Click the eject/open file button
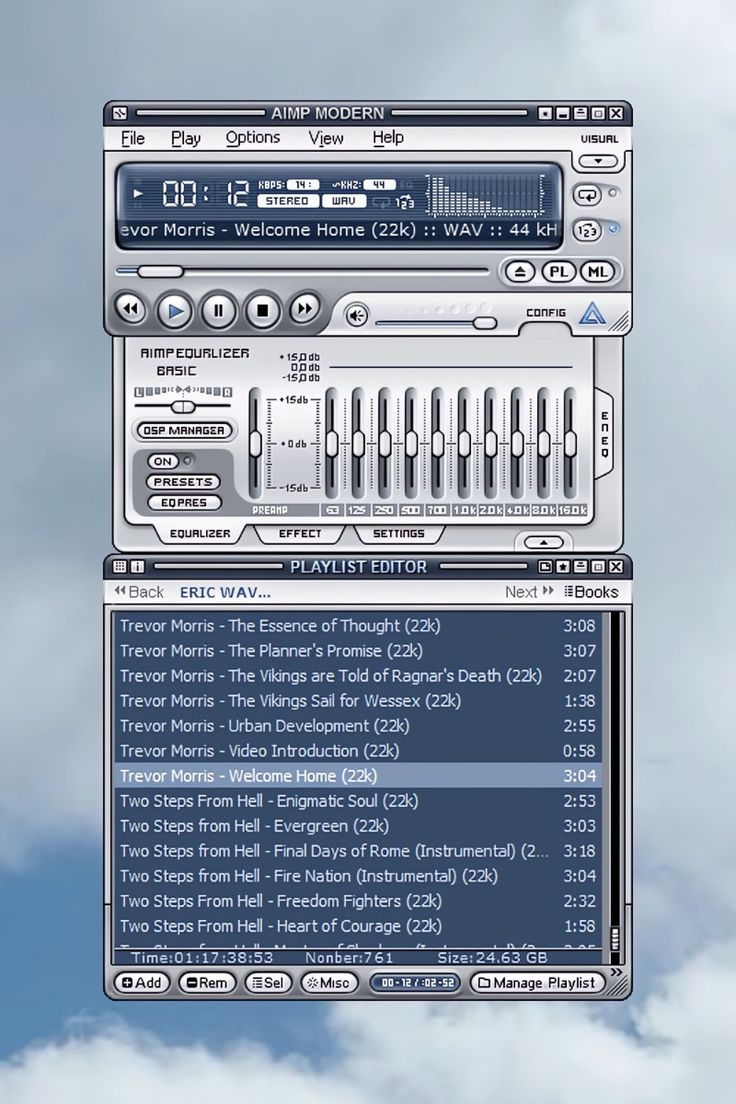This screenshot has width=736, height=1104. click(519, 271)
